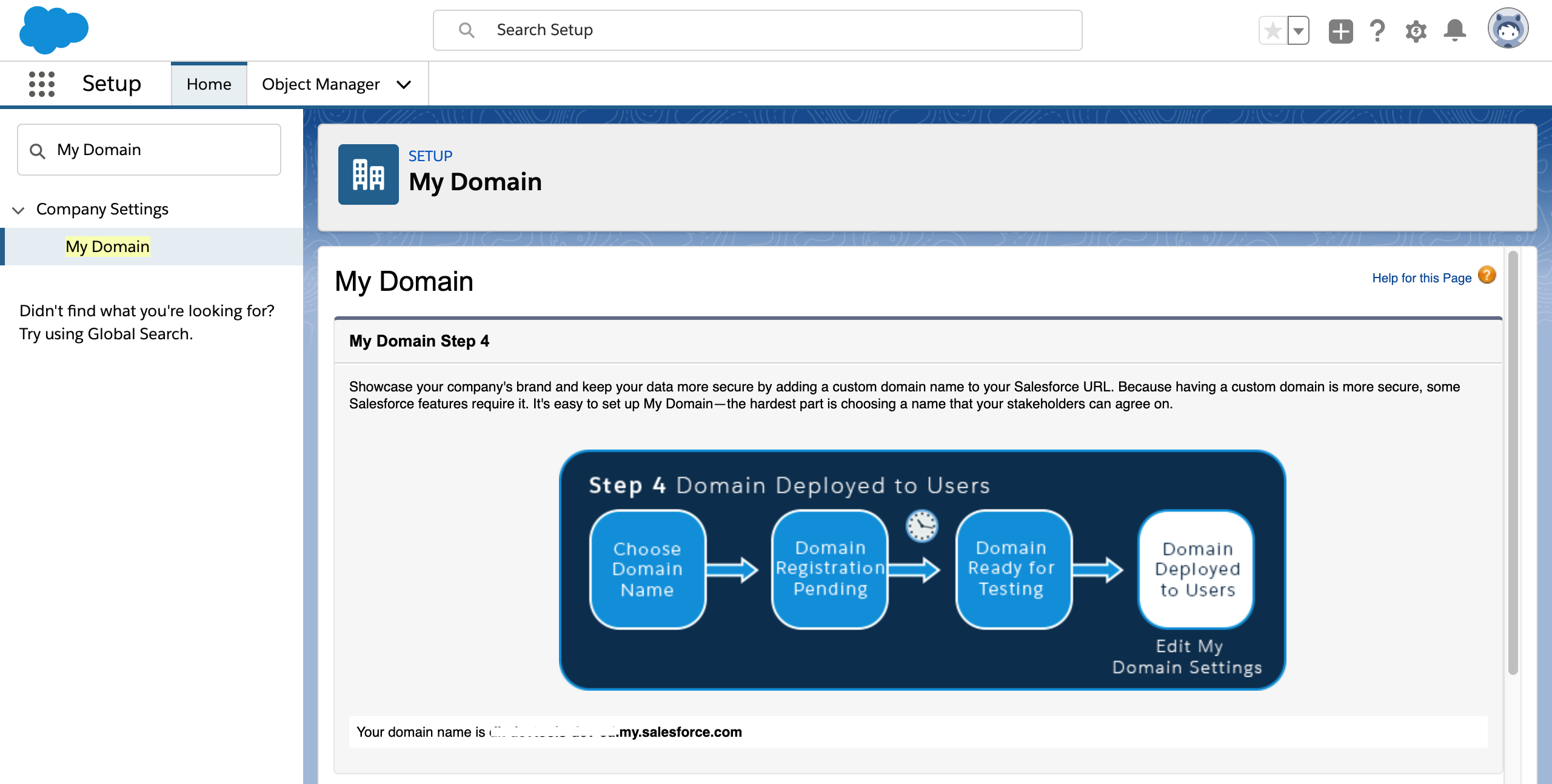Click the Salesforce cloud logo

pos(53,30)
